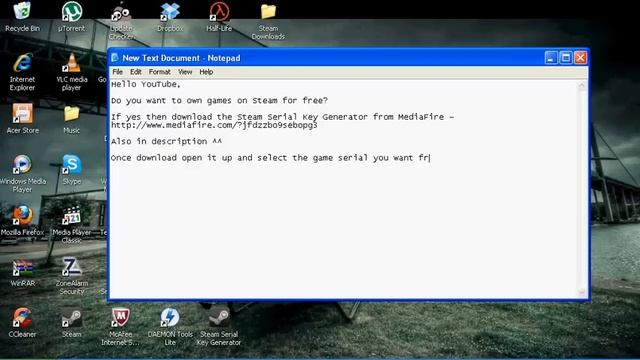Viewport: 640px width, 360px height.
Task: Select the Acer Store desktop icon
Action: tap(22, 119)
